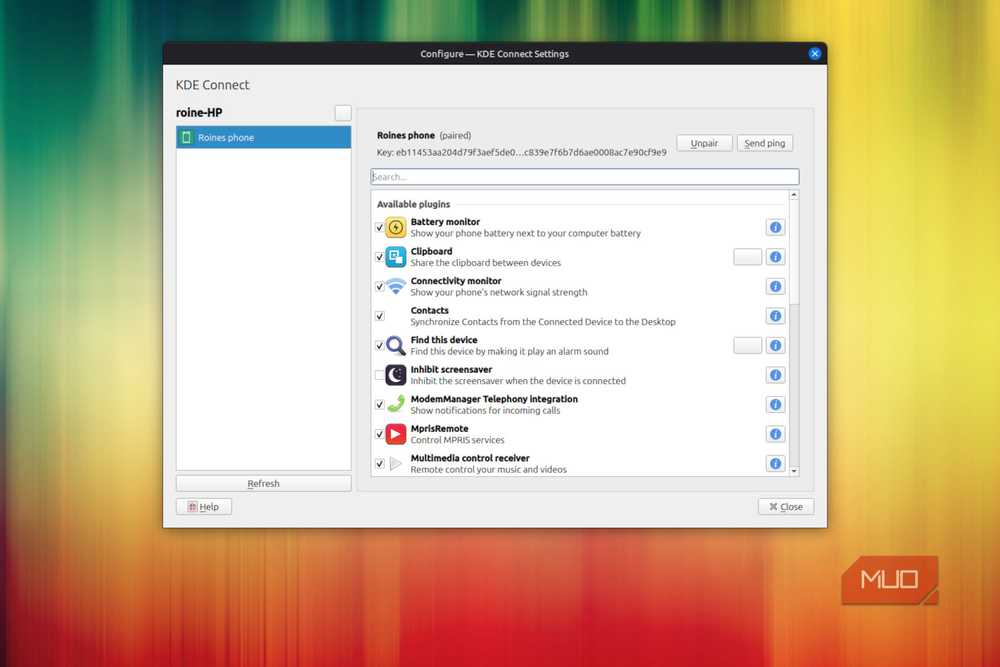Focus the plugin Search field
The image size is (1000, 667).
tap(585, 177)
